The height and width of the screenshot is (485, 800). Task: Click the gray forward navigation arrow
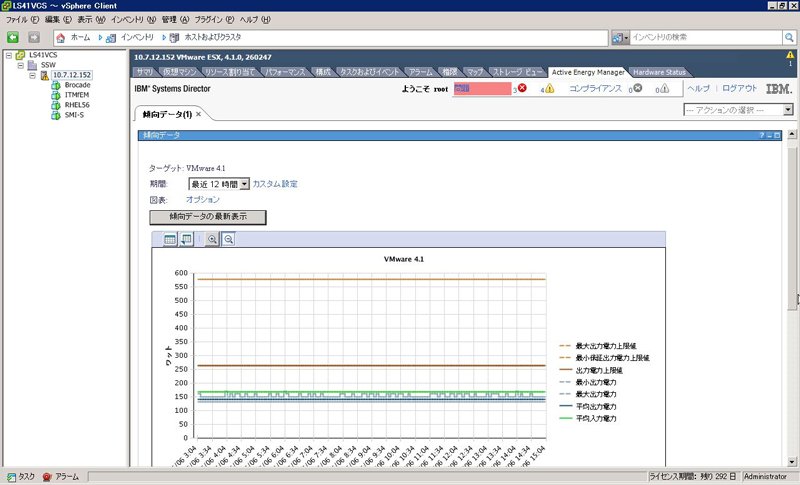(x=34, y=37)
